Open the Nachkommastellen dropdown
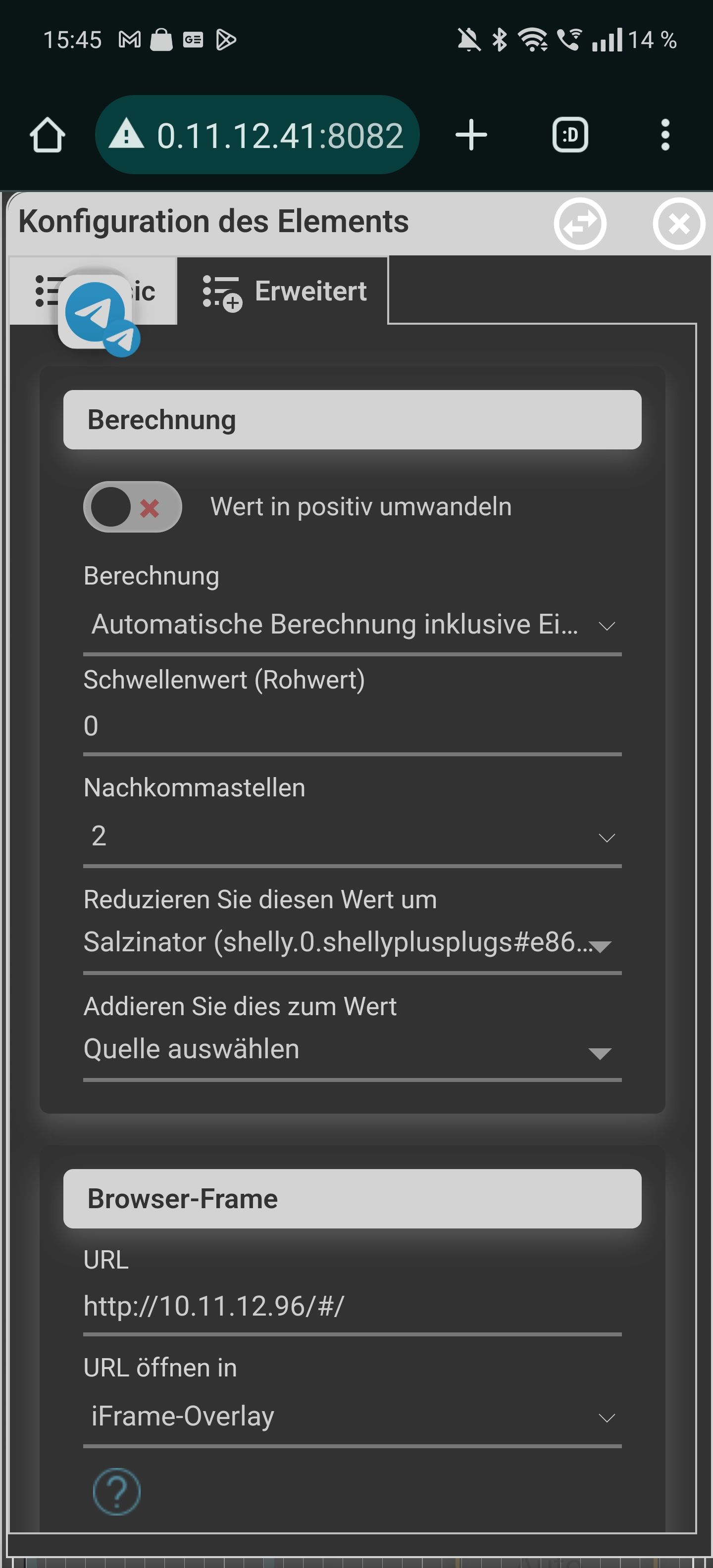Screen dimensions: 713x1568 click(352, 836)
